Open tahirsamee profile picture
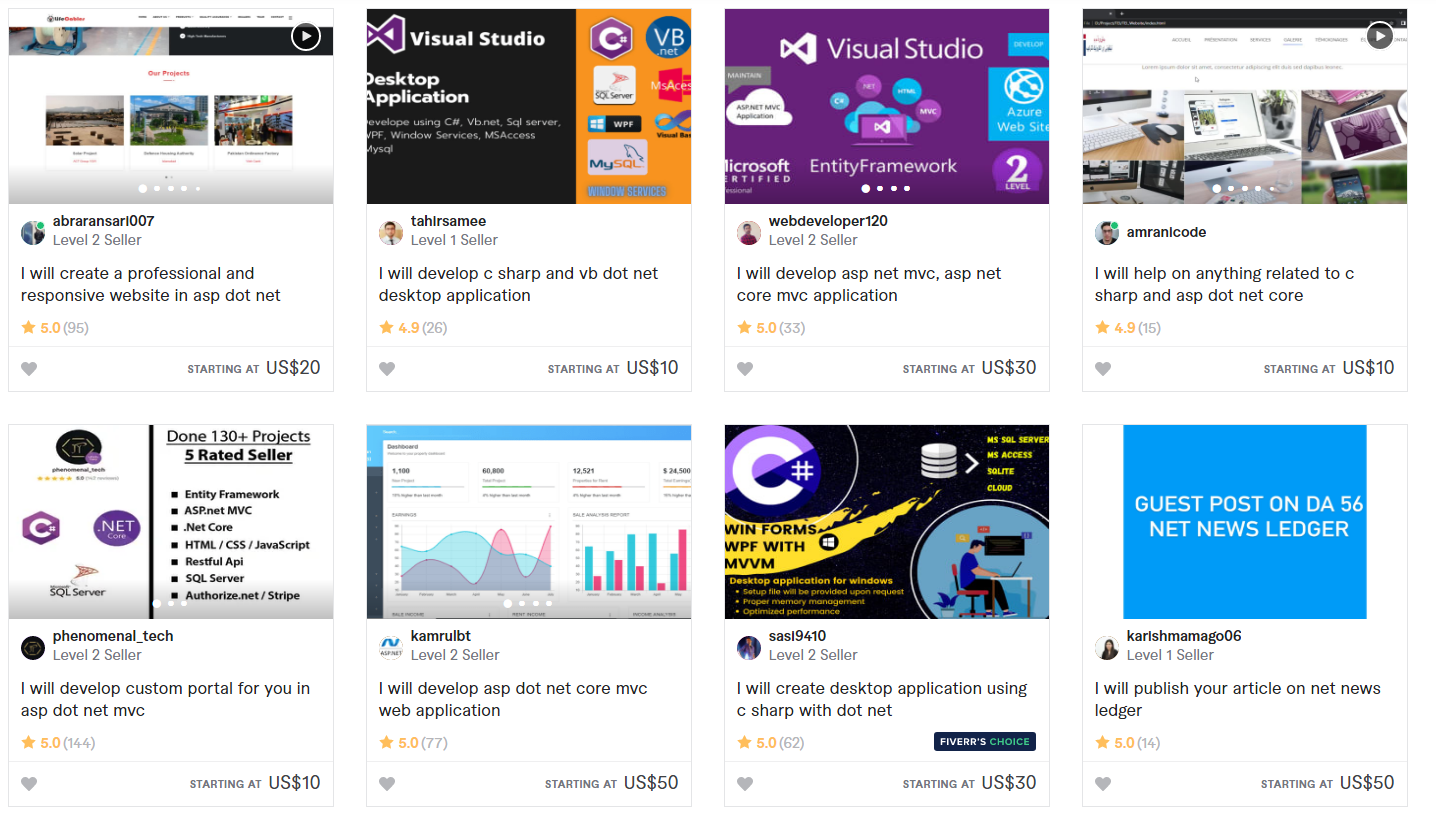Viewport: 1436px width, 817px height. pos(391,233)
